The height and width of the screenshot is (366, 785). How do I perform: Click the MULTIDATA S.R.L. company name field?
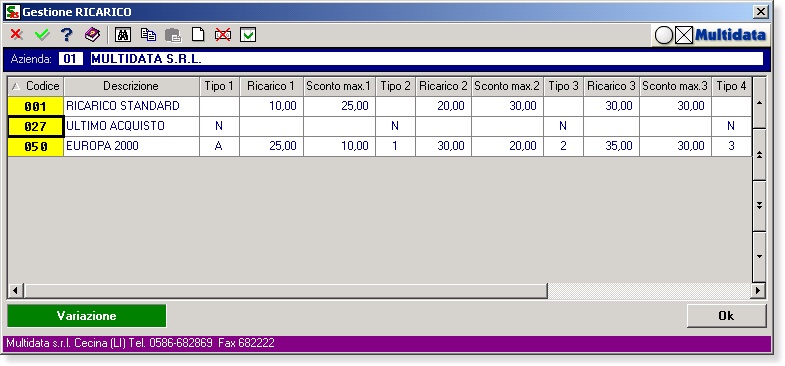tap(427, 59)
